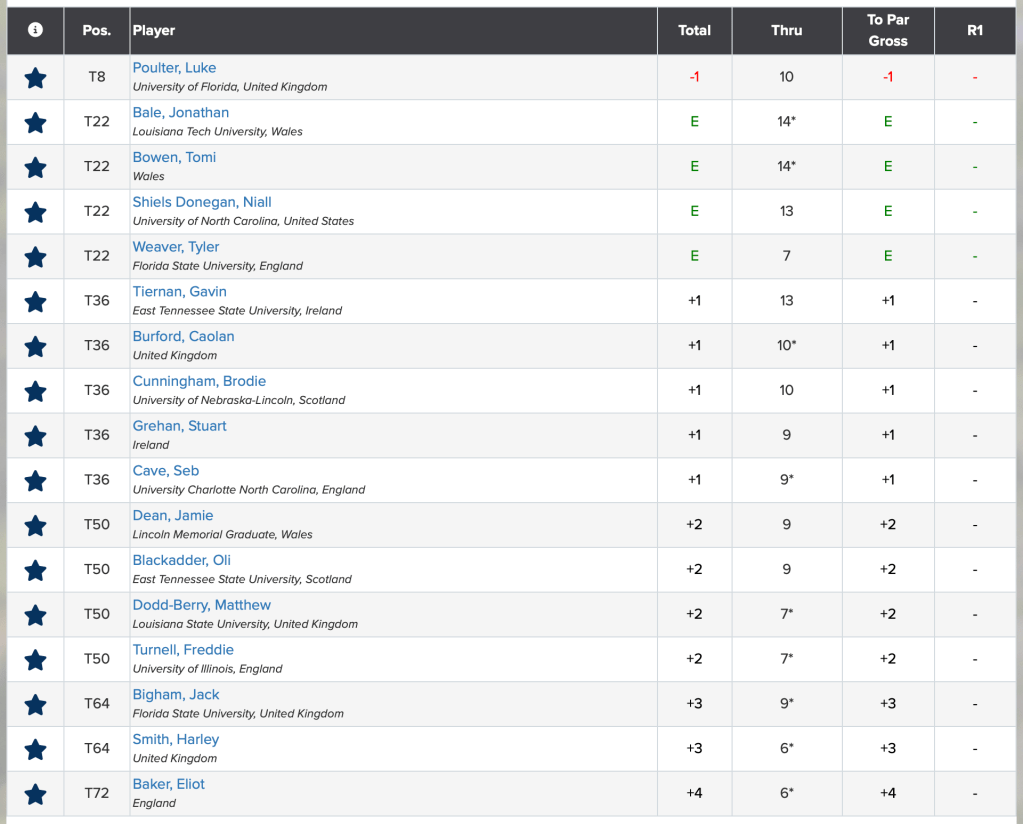Click the info icon in table header
The image size is (1023, 824).
pos(35,30)
